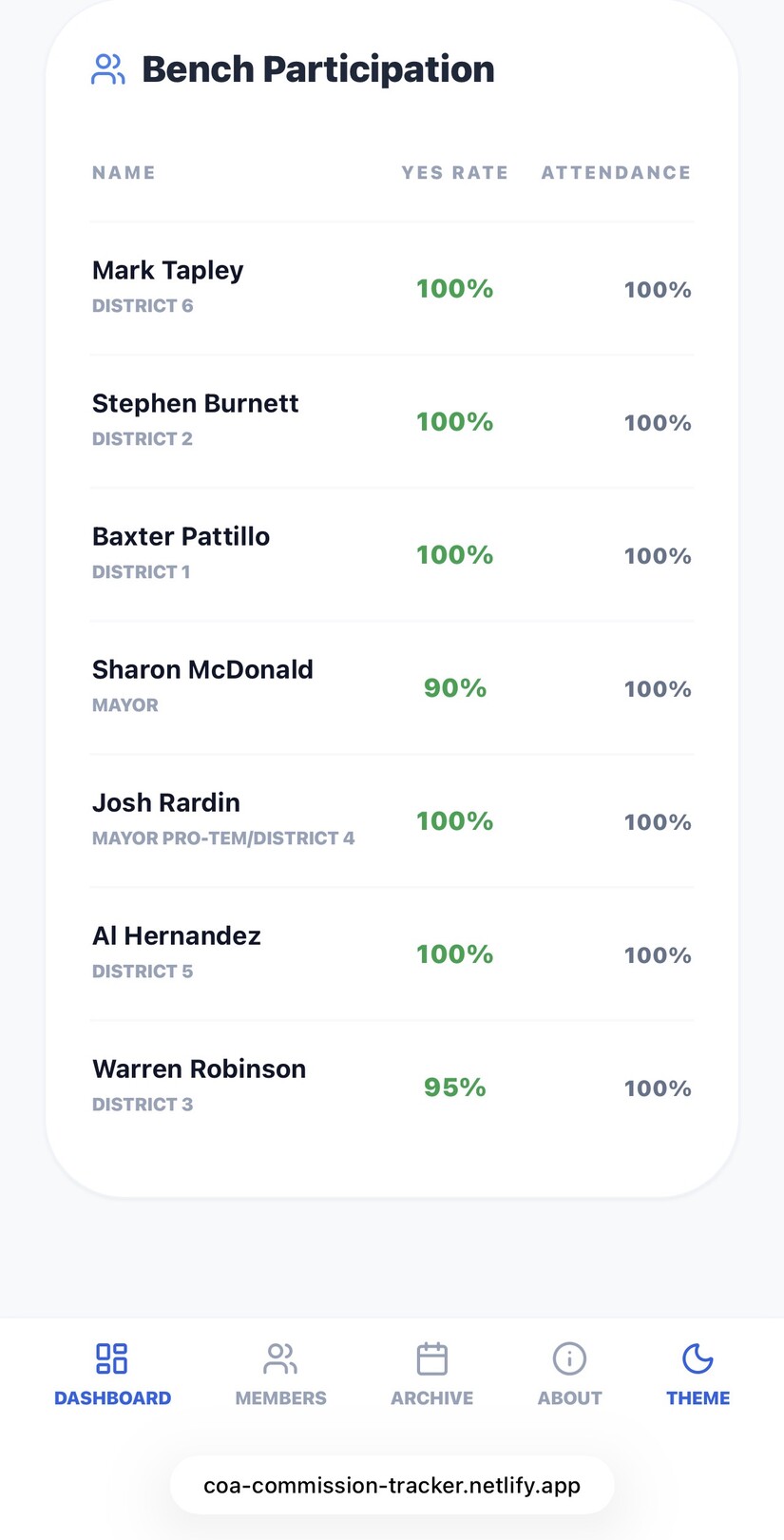Select Josh Rardin's row
The width and height of the screenshot is (784, 1540).
click(166, 803)
